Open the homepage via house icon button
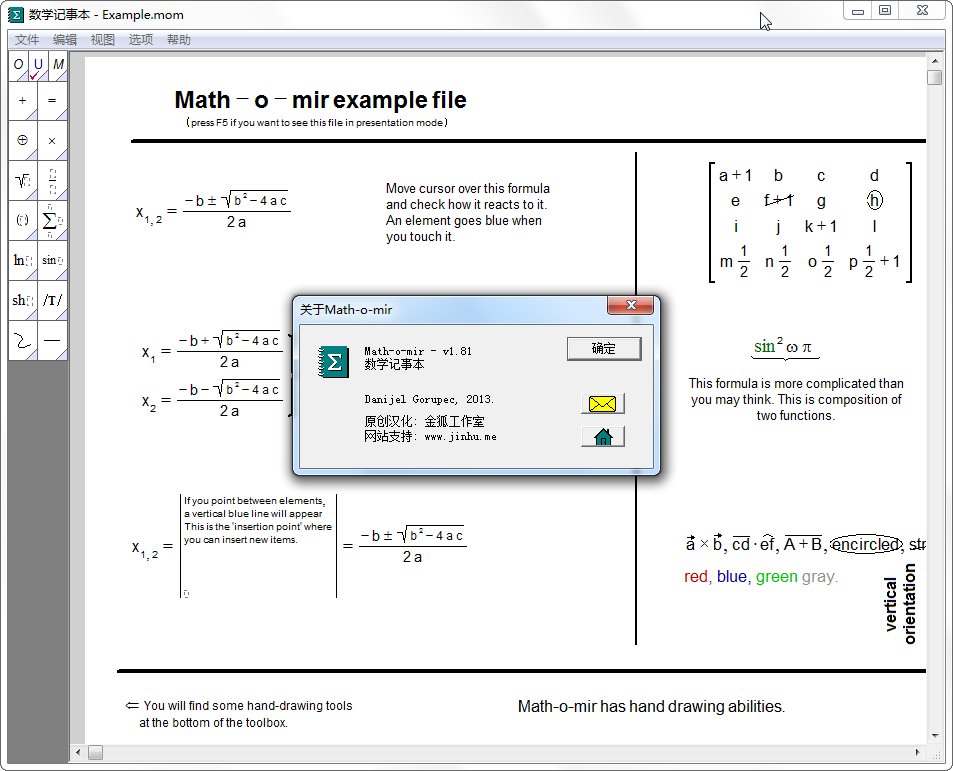 602,437
